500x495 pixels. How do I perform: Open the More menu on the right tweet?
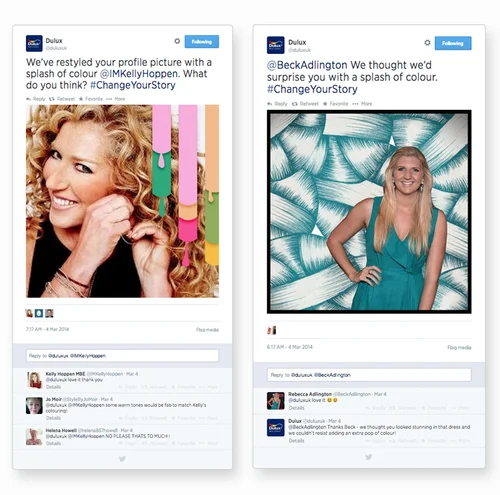point(362,104)
